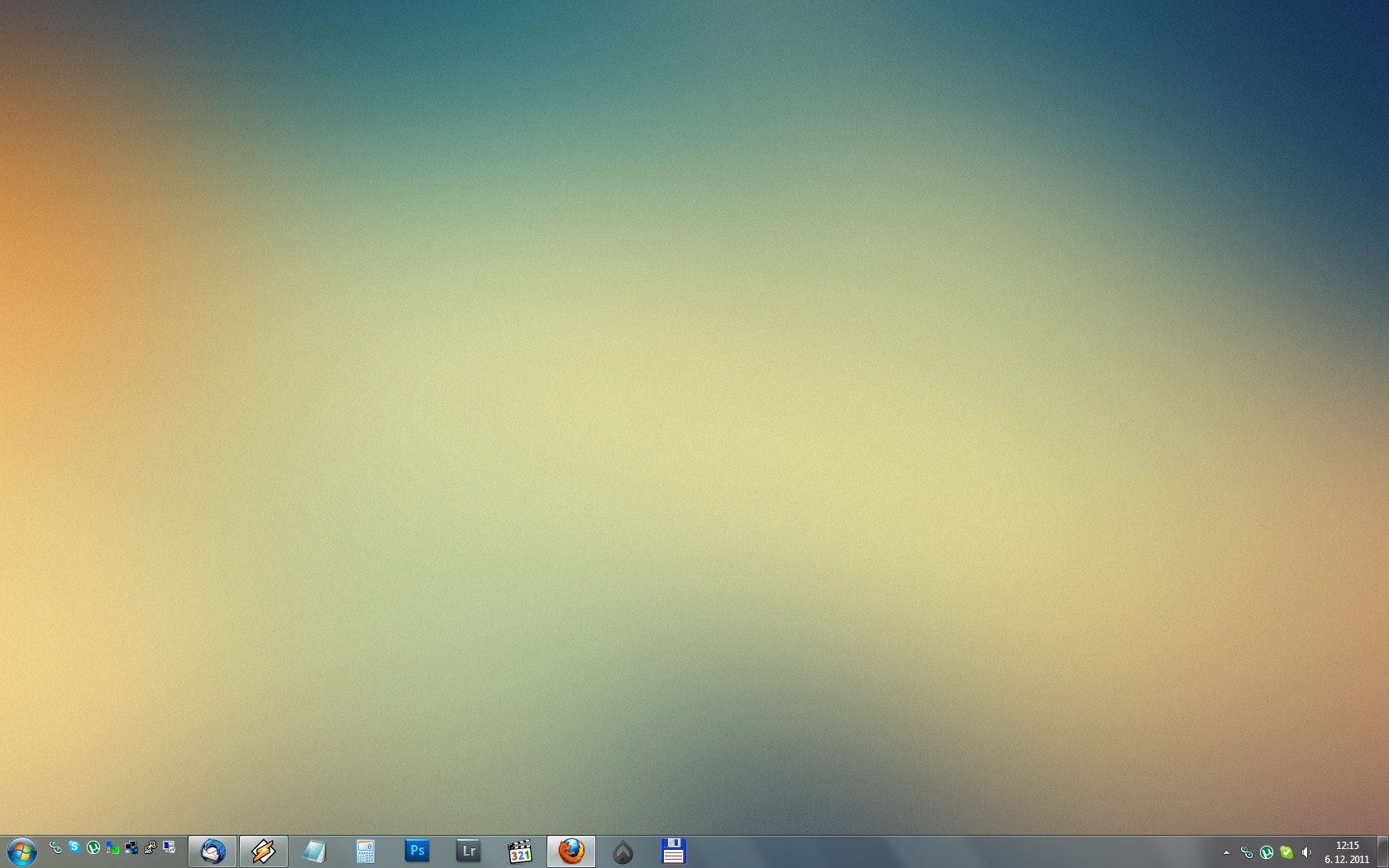Switch to the Firefox taskbar button
The height and width of the screenshot is (868, 1389).
point(571,851)
